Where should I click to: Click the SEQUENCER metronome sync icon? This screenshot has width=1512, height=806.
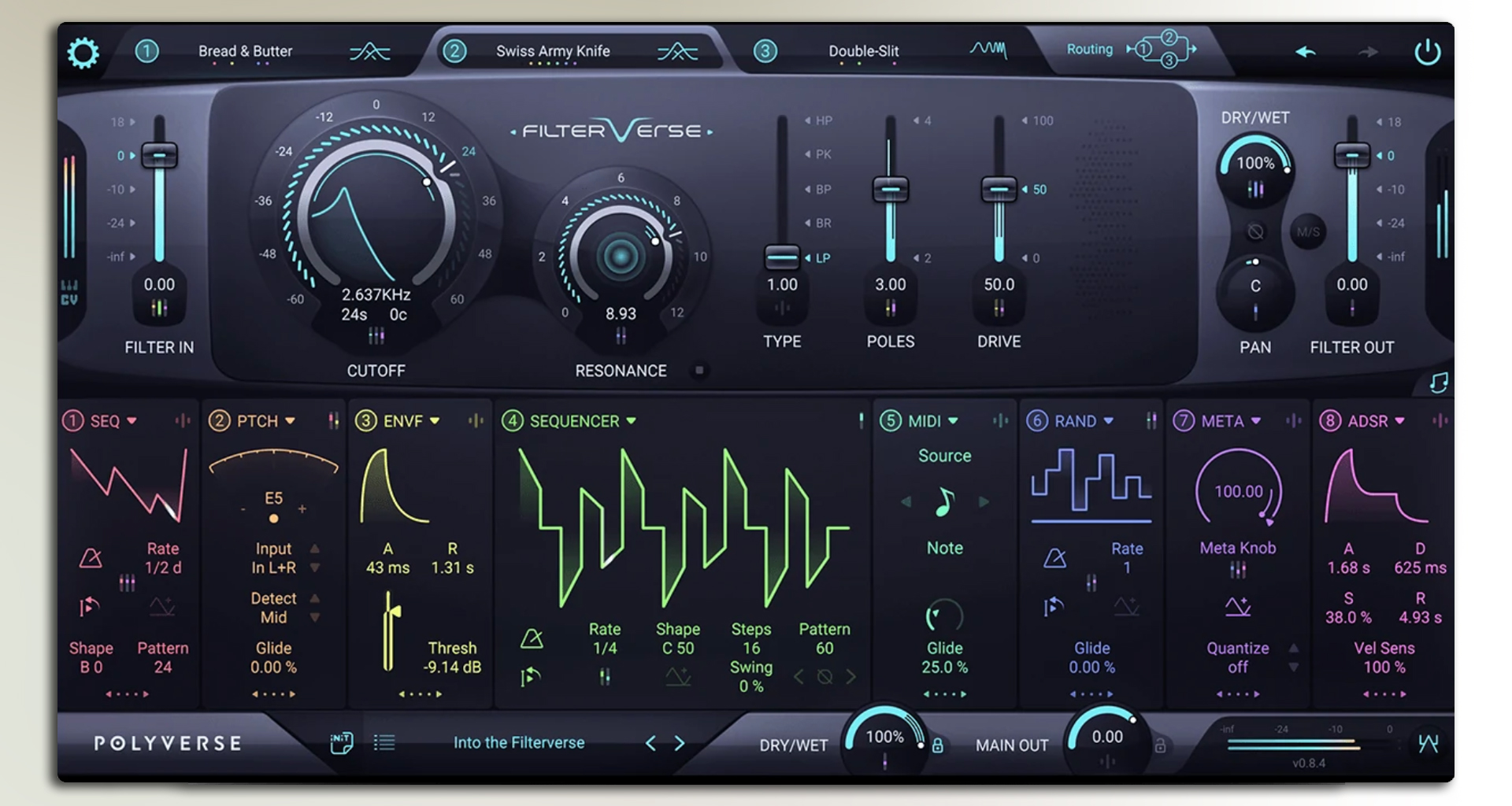click(532, 638)
